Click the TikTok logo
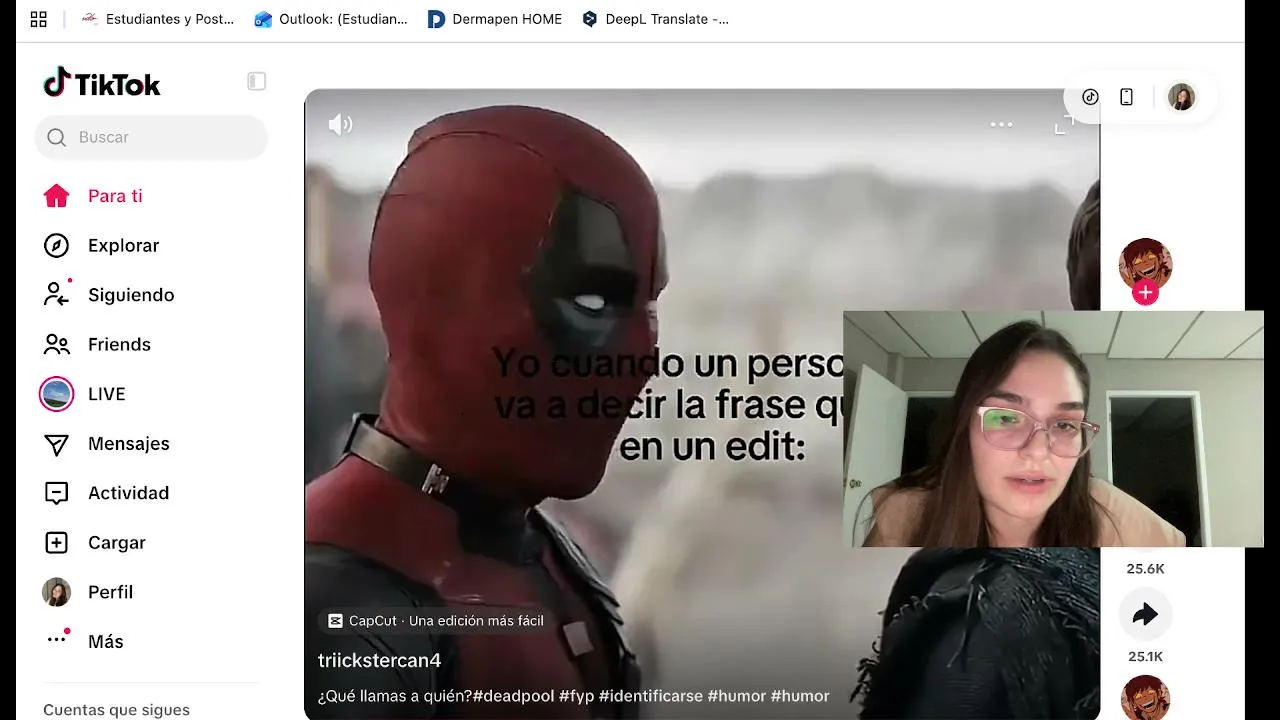Image resolution: width=1280 pixels, height=720 pixels. pyautogui.click(x=102, y=83)
